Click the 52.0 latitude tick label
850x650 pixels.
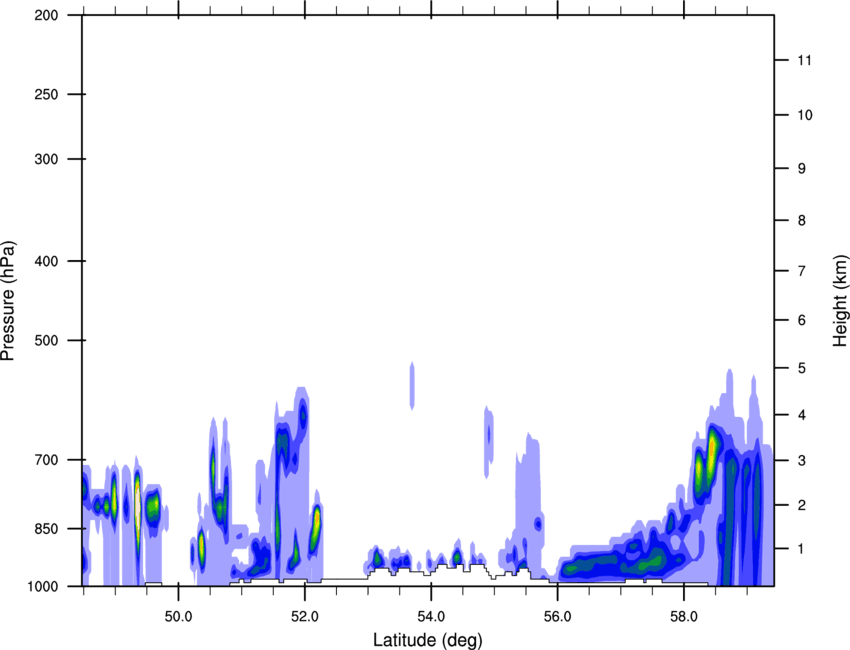click(305, 617)
